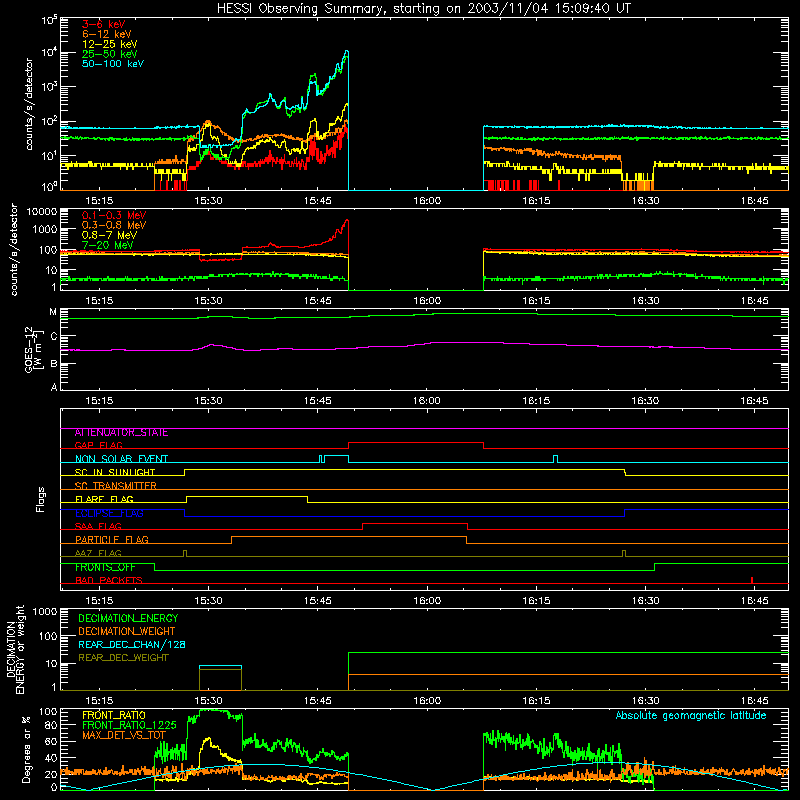Click the BAD_PACKETS red spike near 16:45
The height and width of the screenshot is (800, 800).
point(752,580)
